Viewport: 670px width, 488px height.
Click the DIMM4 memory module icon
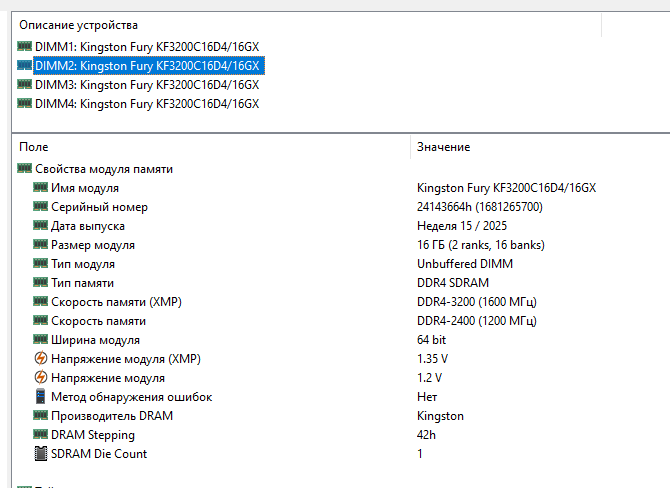pos(24,103)
